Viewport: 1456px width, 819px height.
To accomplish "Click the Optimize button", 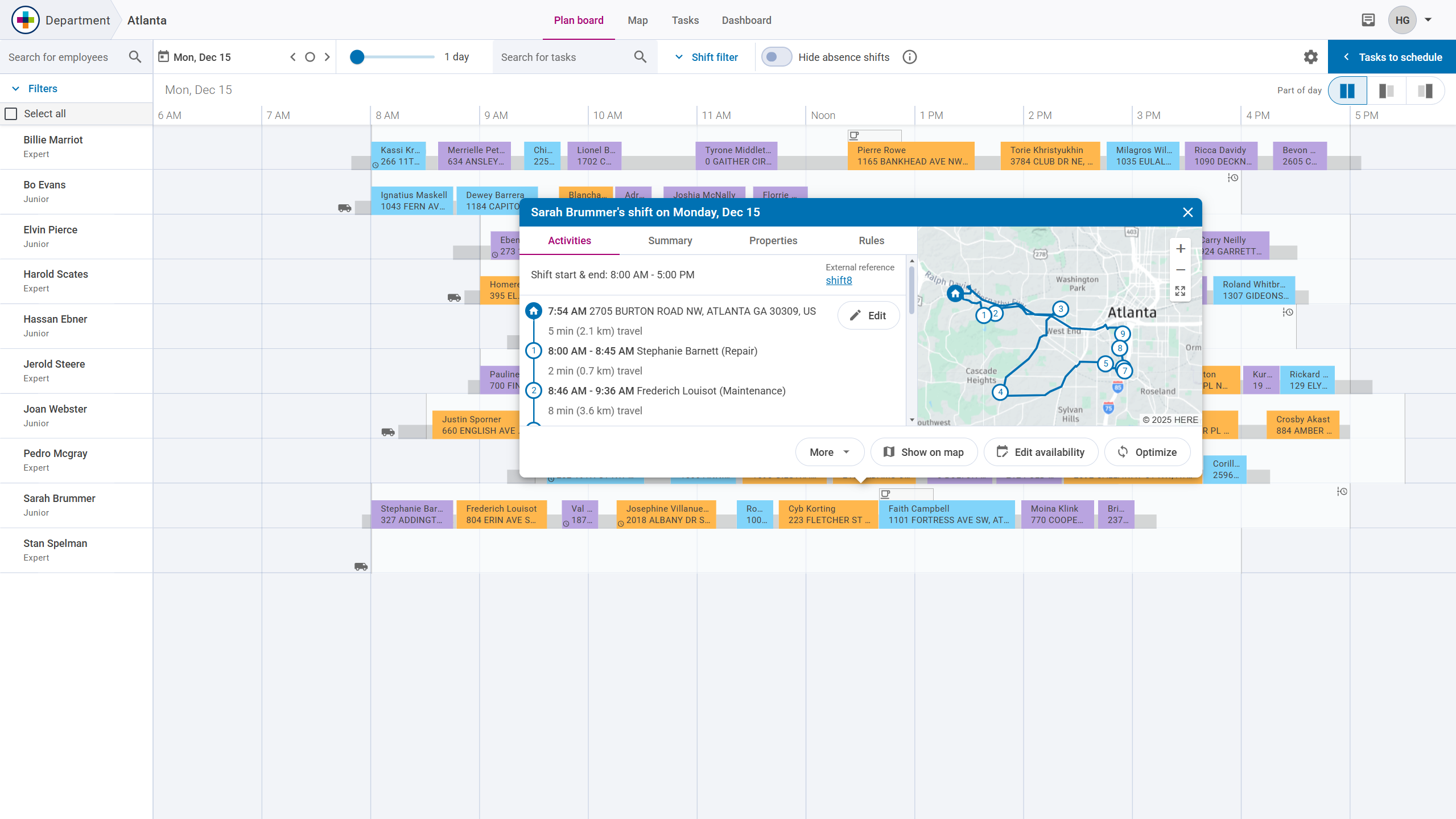I will pos(1147,452).
